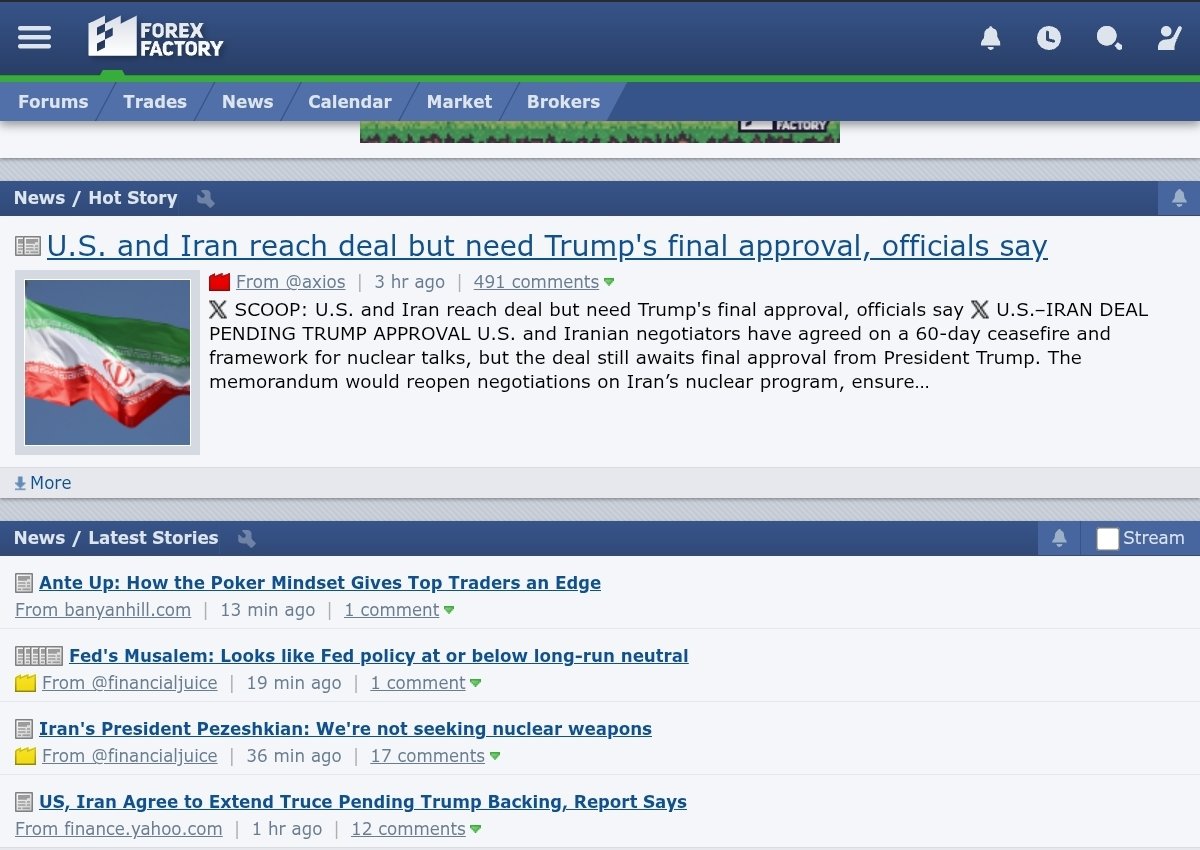Open the Calendar tab
The width and height of the screenshot is (1200, 850).
pyautogui.click(x=350, y=102)
